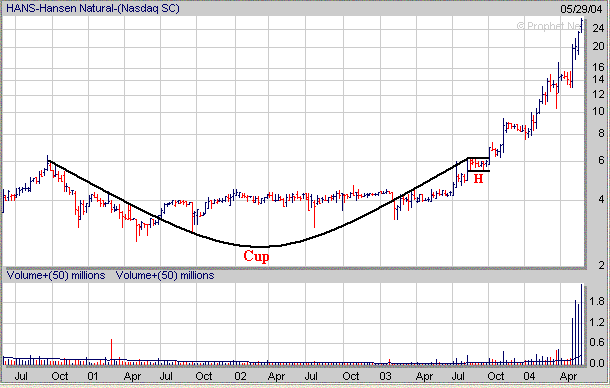Viewport: 610px width, 388px height.
Task: Click the 02 year label on time axis
Action: (x=240, y=376)
